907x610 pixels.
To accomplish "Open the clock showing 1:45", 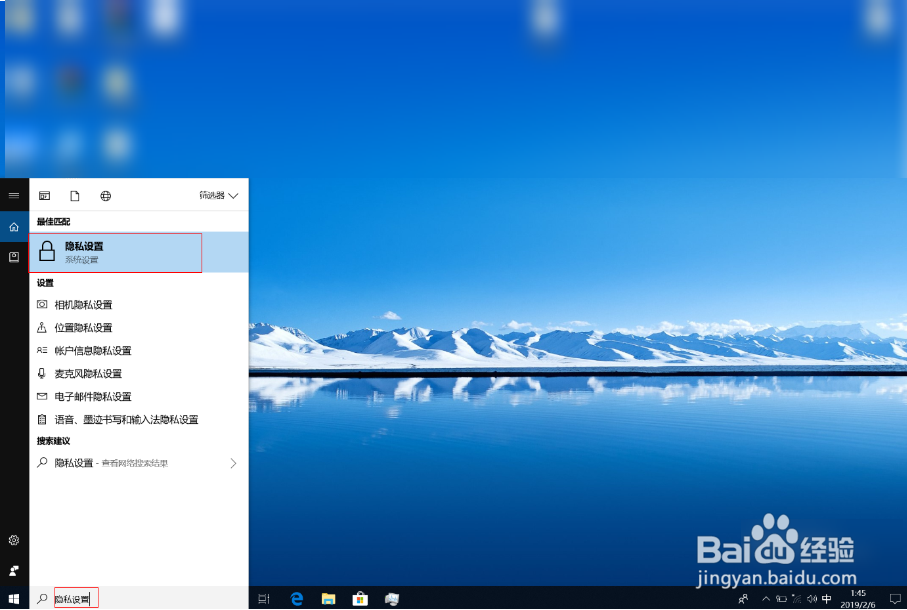I will (x=858, y=599).
